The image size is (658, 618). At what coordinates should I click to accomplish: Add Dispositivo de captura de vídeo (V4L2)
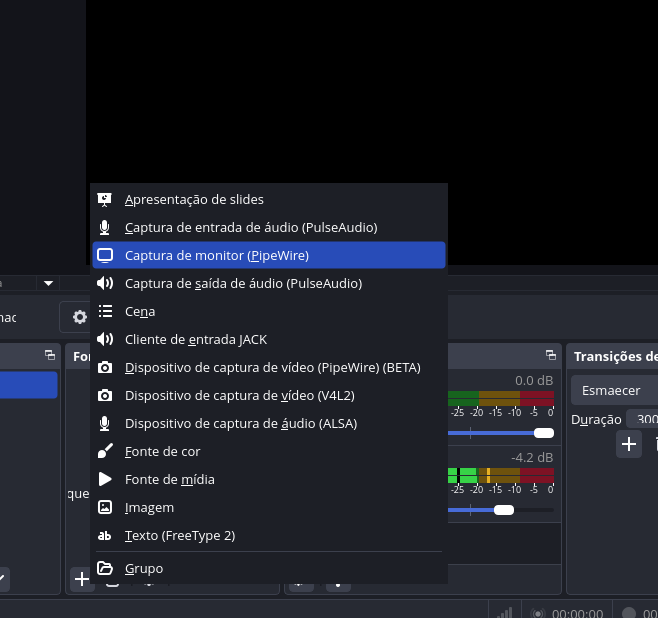[x=269, y=395]
